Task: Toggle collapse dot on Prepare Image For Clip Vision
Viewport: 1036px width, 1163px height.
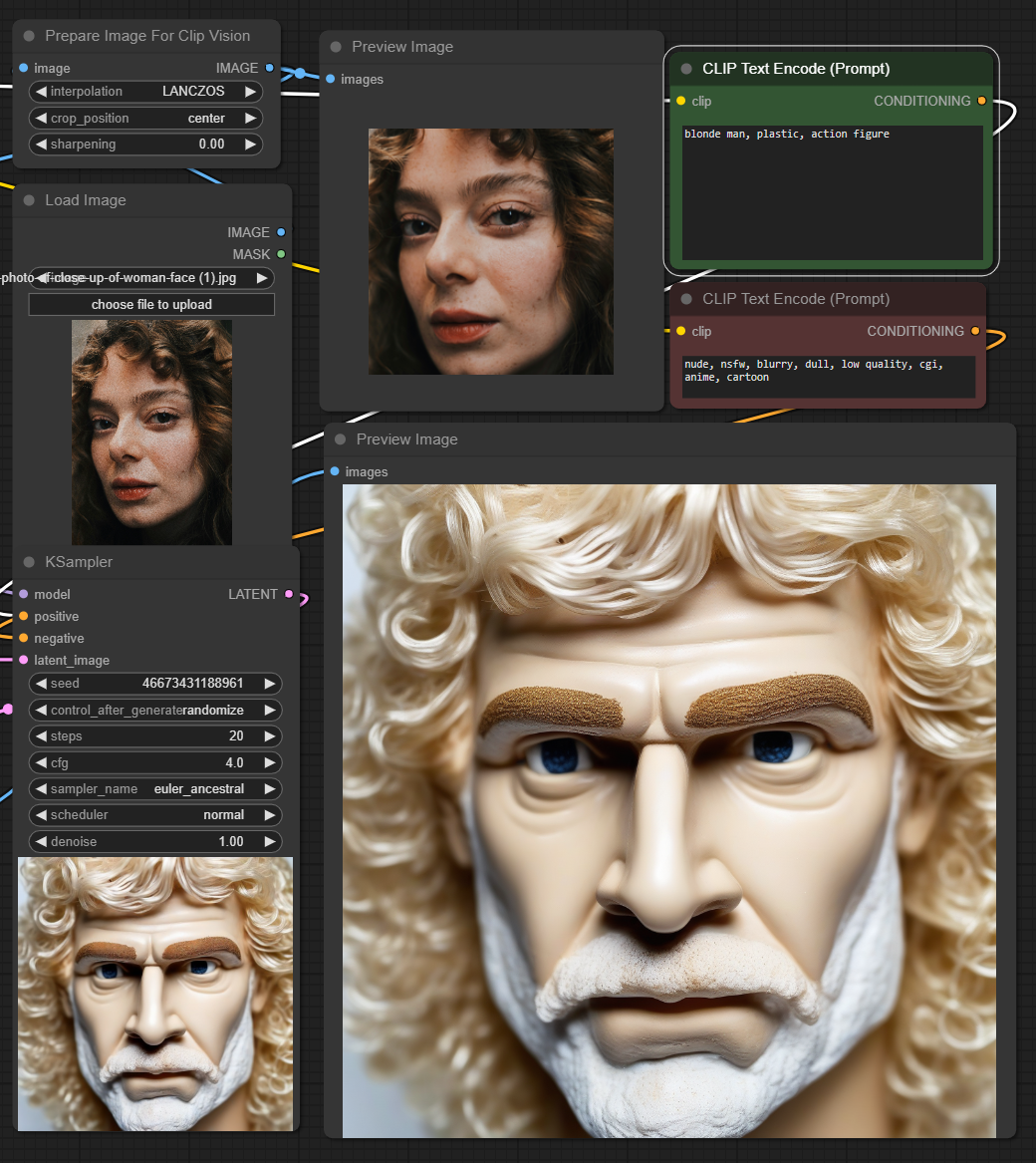Action: pos(29,37)
